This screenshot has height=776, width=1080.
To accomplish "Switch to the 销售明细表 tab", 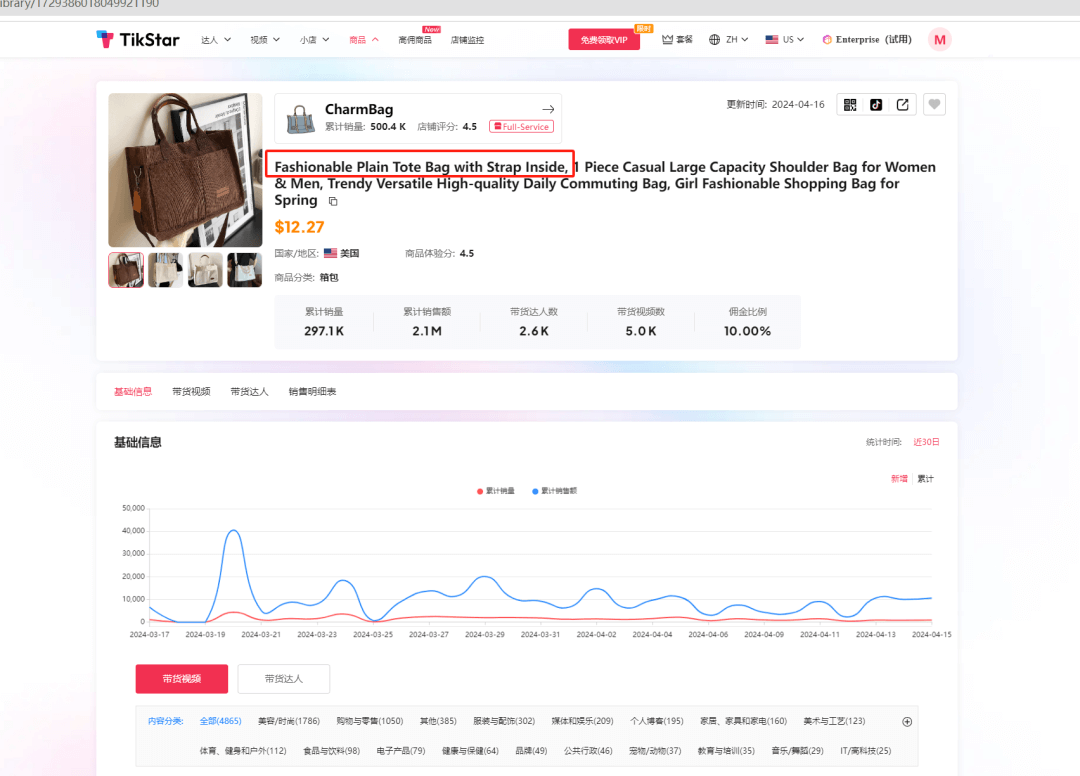I will pos(312,392).
